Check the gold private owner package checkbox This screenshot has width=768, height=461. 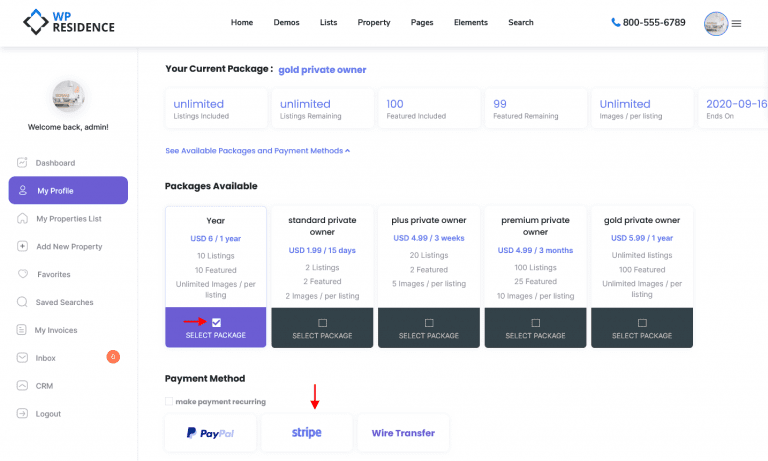click(x=642, y=323)
